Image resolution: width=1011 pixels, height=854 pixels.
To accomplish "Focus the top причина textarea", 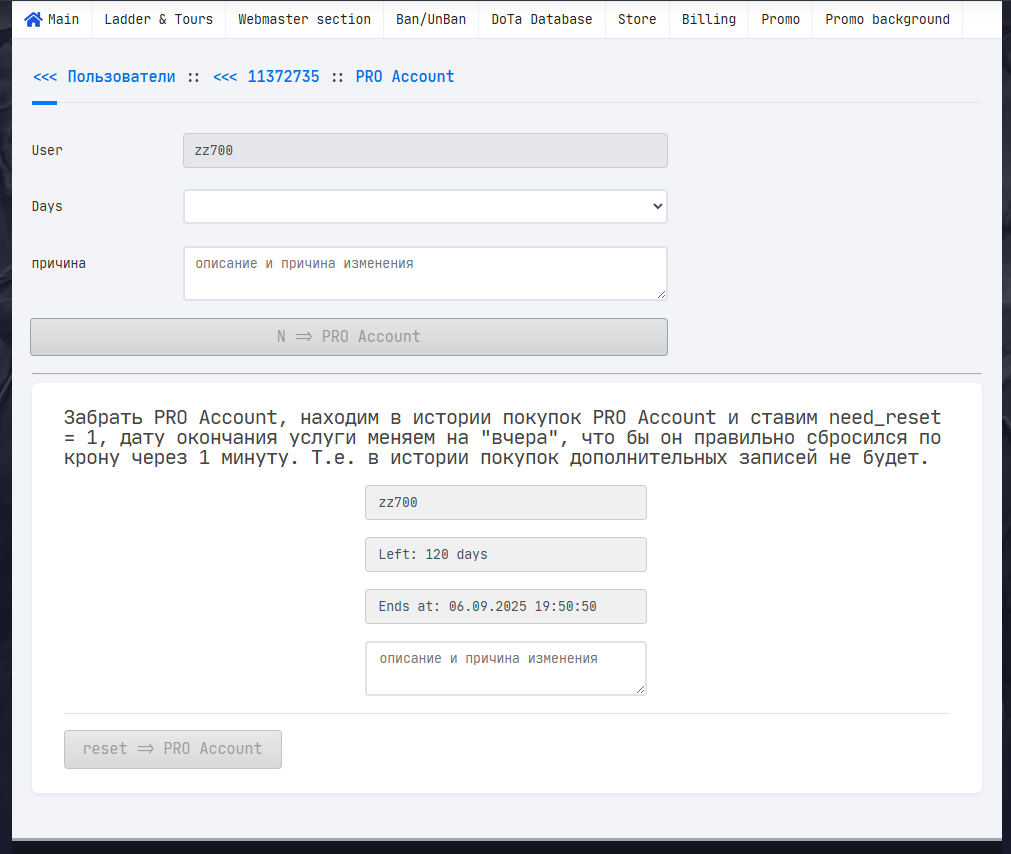I will [426, 273].
